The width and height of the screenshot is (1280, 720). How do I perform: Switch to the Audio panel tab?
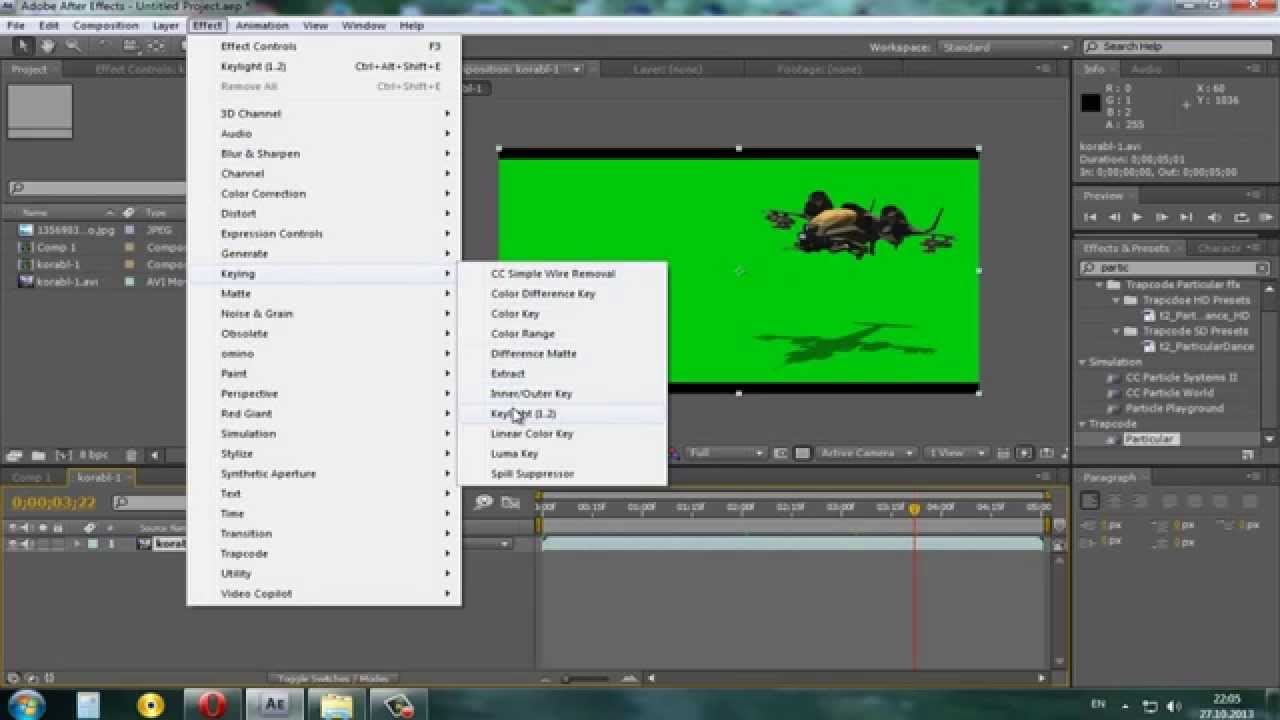click(x=1146, y=69)
